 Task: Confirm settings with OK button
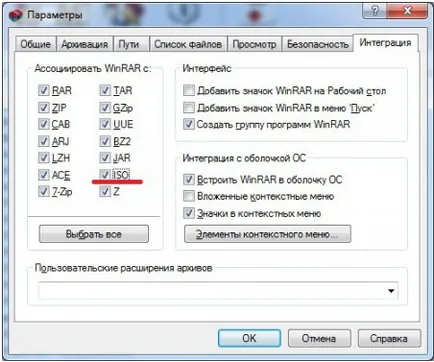click(x=249, y=338)
